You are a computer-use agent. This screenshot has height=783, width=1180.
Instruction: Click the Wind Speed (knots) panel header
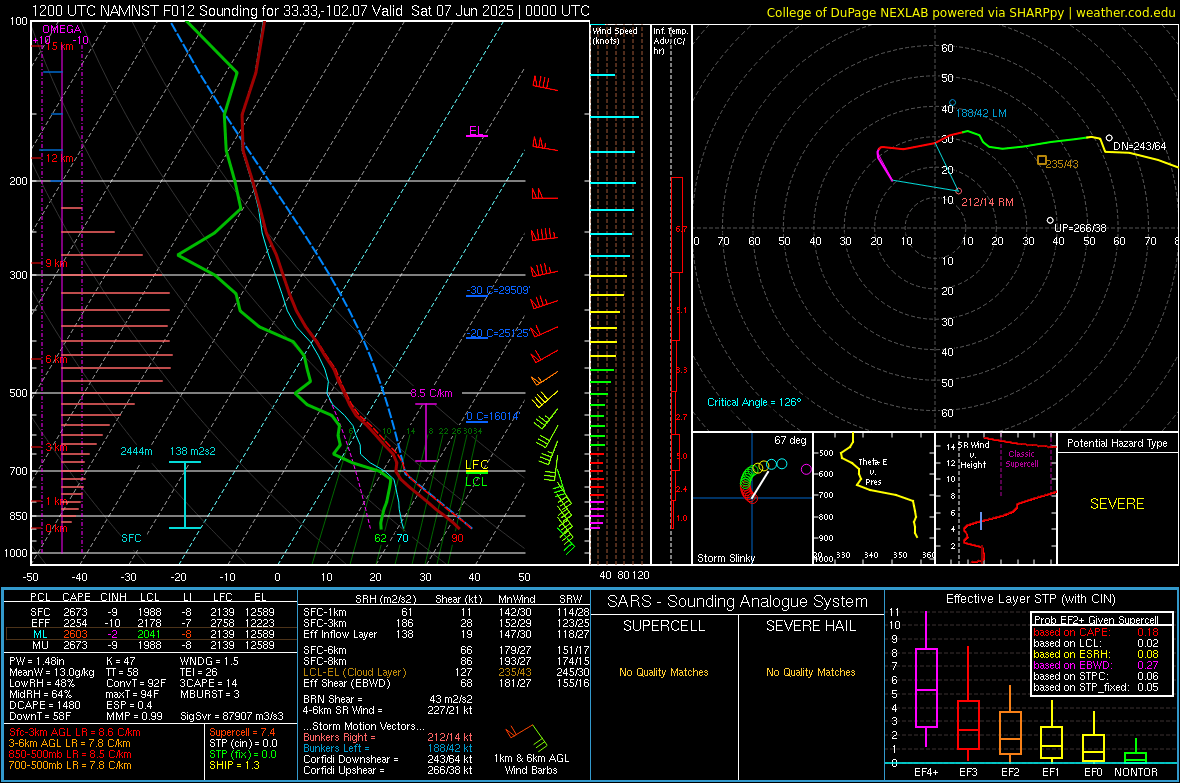(x=615, y=35)
